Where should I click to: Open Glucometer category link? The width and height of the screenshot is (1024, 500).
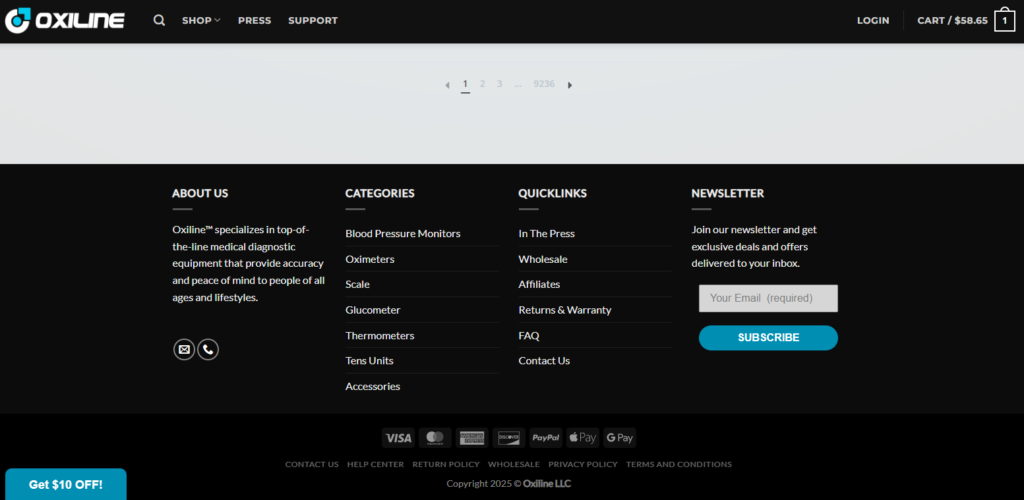373,310
